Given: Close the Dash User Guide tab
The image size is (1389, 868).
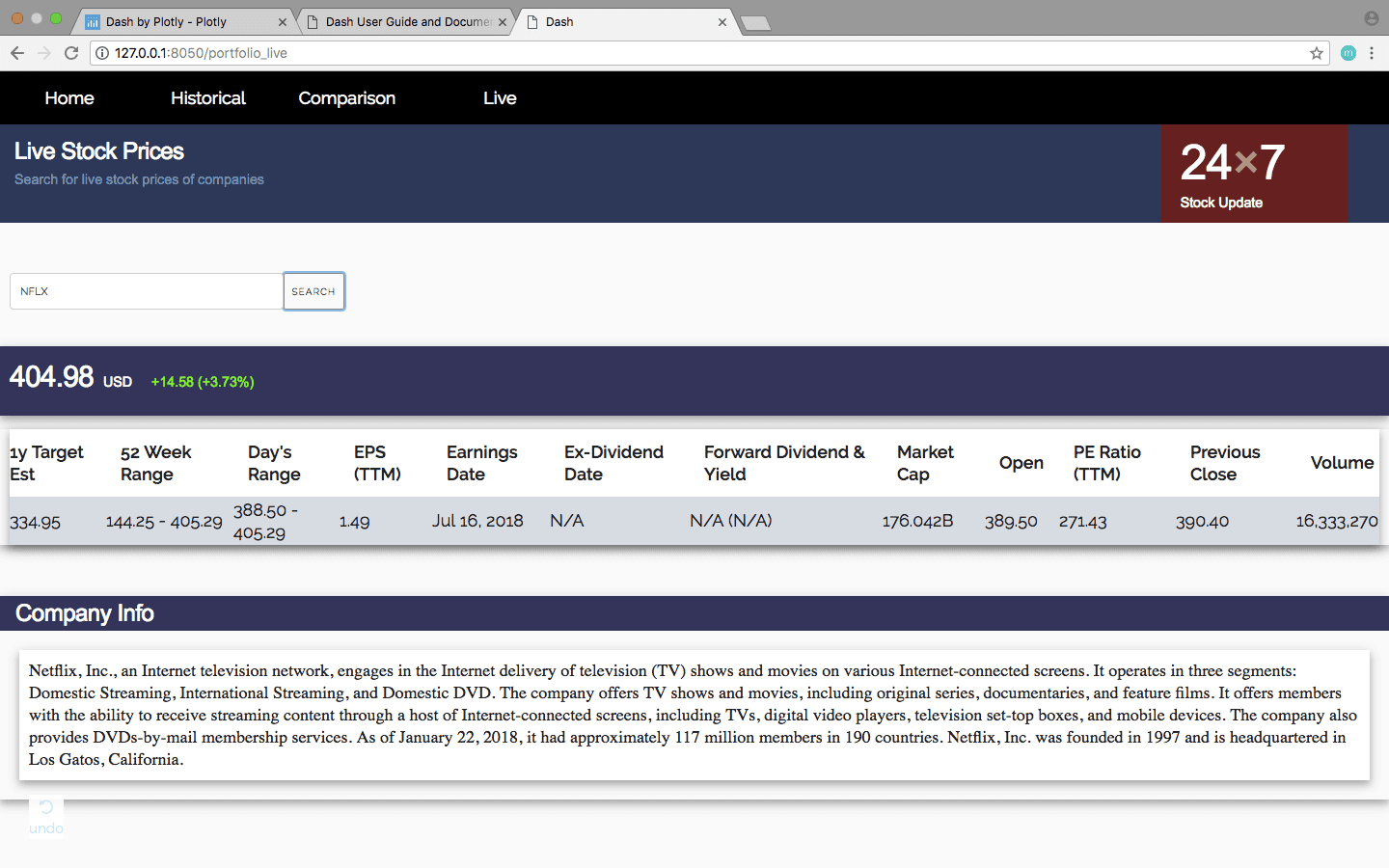Looking at the screenshot, I should [x=503, y=22].
